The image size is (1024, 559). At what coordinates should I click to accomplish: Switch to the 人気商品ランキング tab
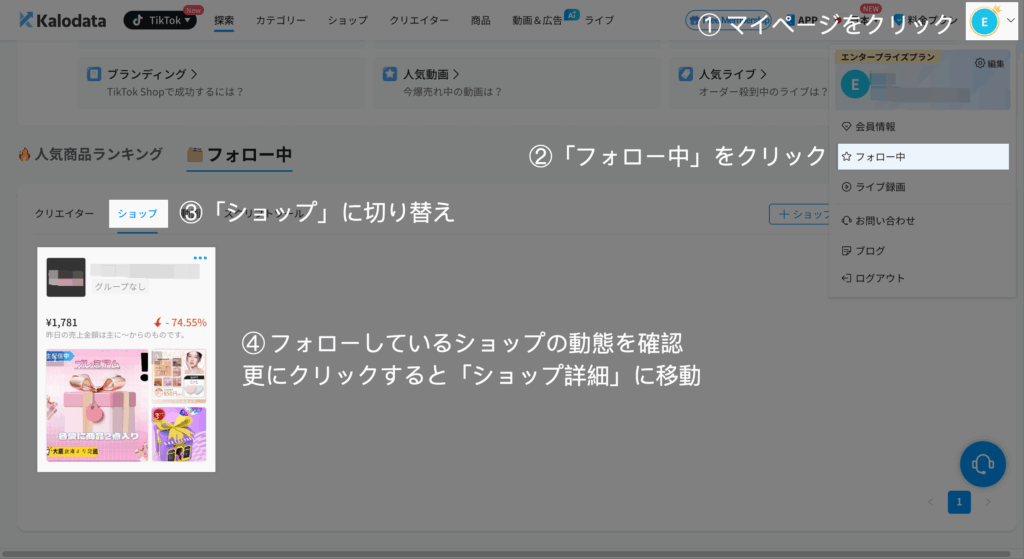90,155
